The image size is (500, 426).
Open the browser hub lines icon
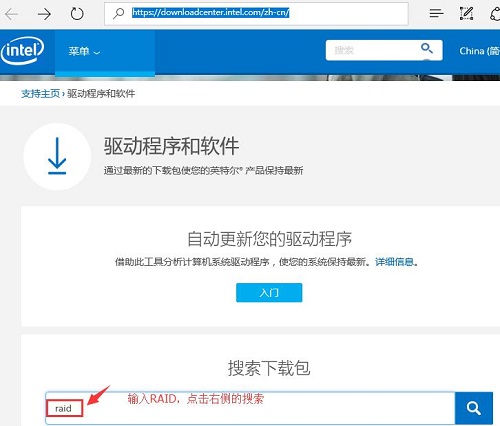436,13
